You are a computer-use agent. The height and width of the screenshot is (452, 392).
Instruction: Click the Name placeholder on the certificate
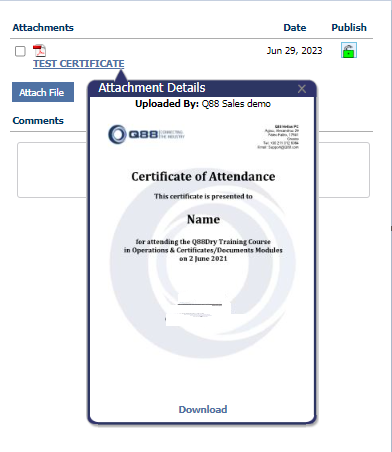tap(203, 219)
